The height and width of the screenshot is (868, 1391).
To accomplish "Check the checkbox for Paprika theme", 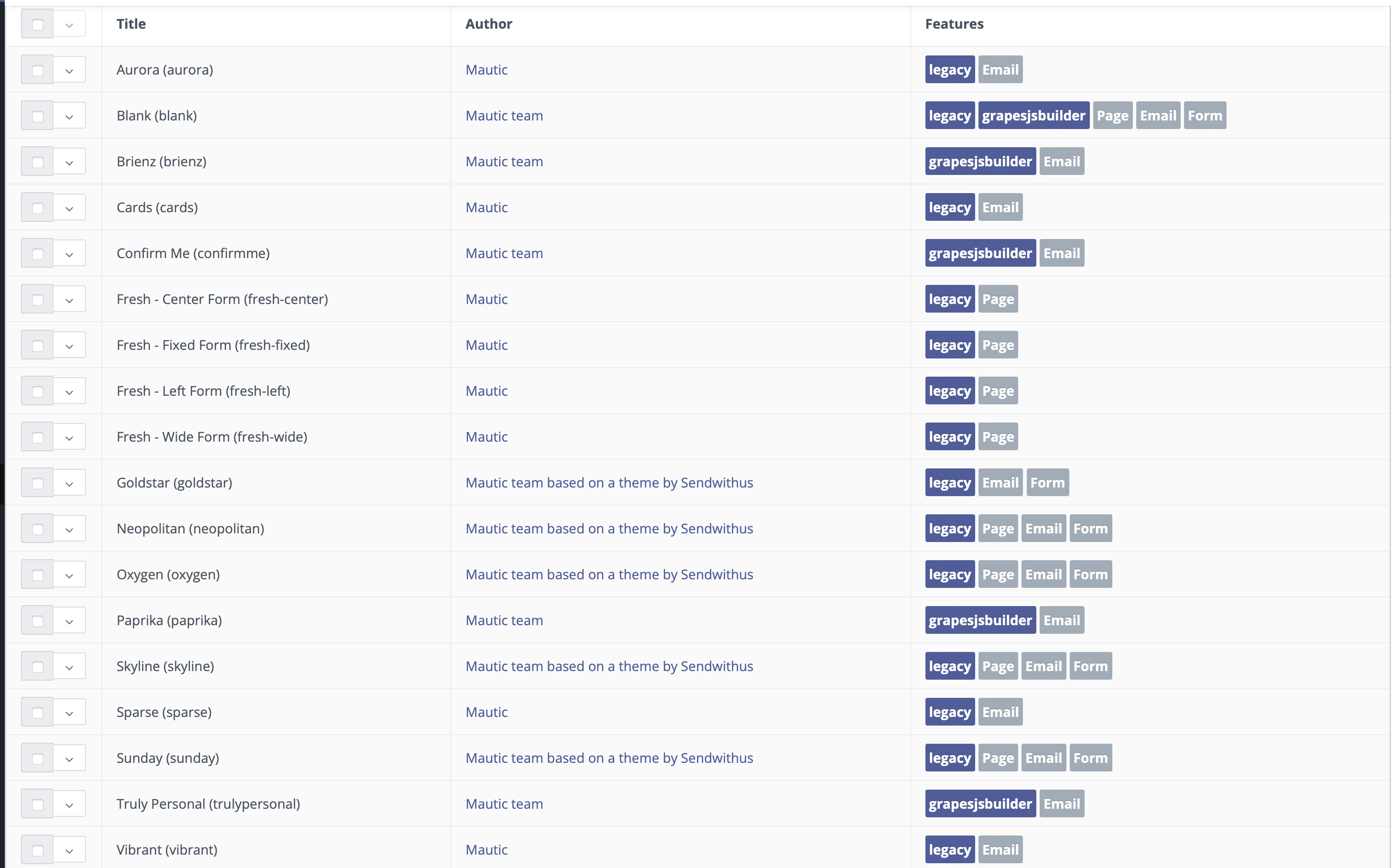I will coord(37,620).
